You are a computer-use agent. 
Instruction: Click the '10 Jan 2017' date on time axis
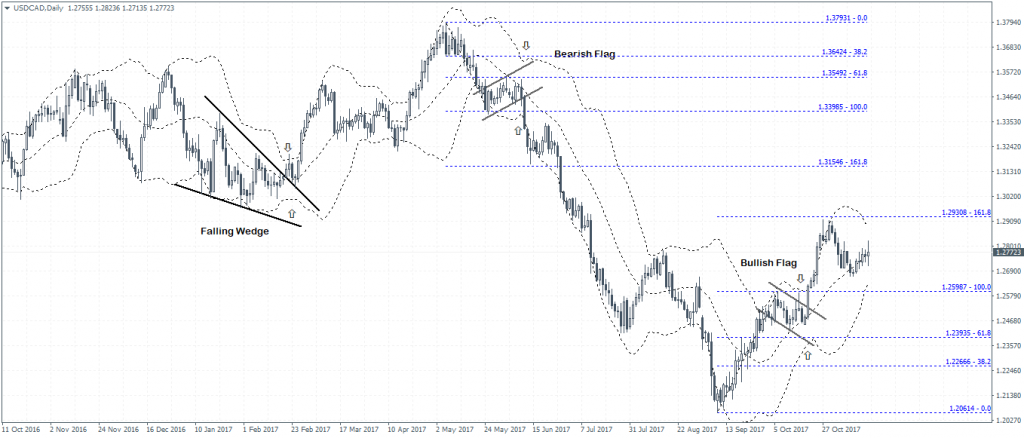coord(213,430)
